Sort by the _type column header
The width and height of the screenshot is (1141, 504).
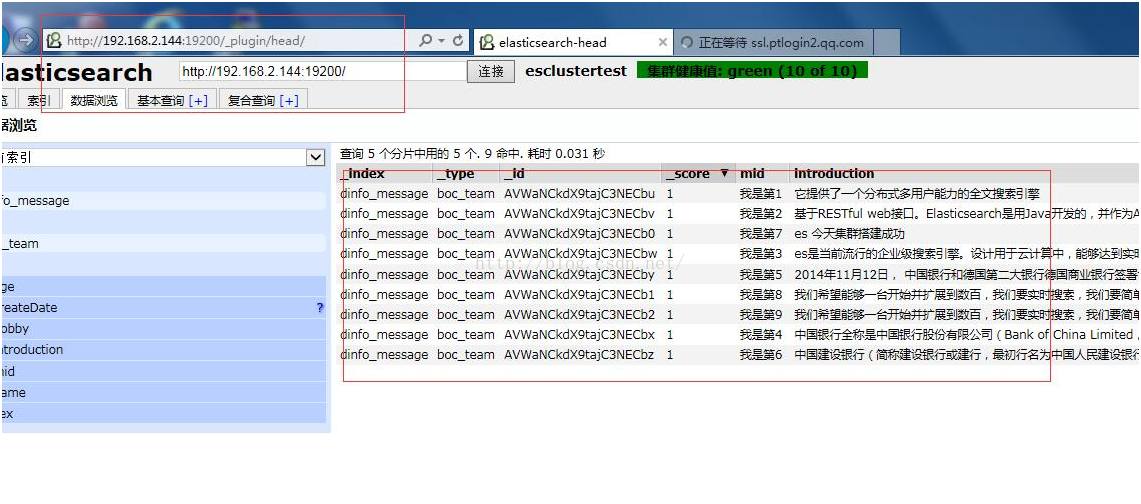(x=466, y=173)
